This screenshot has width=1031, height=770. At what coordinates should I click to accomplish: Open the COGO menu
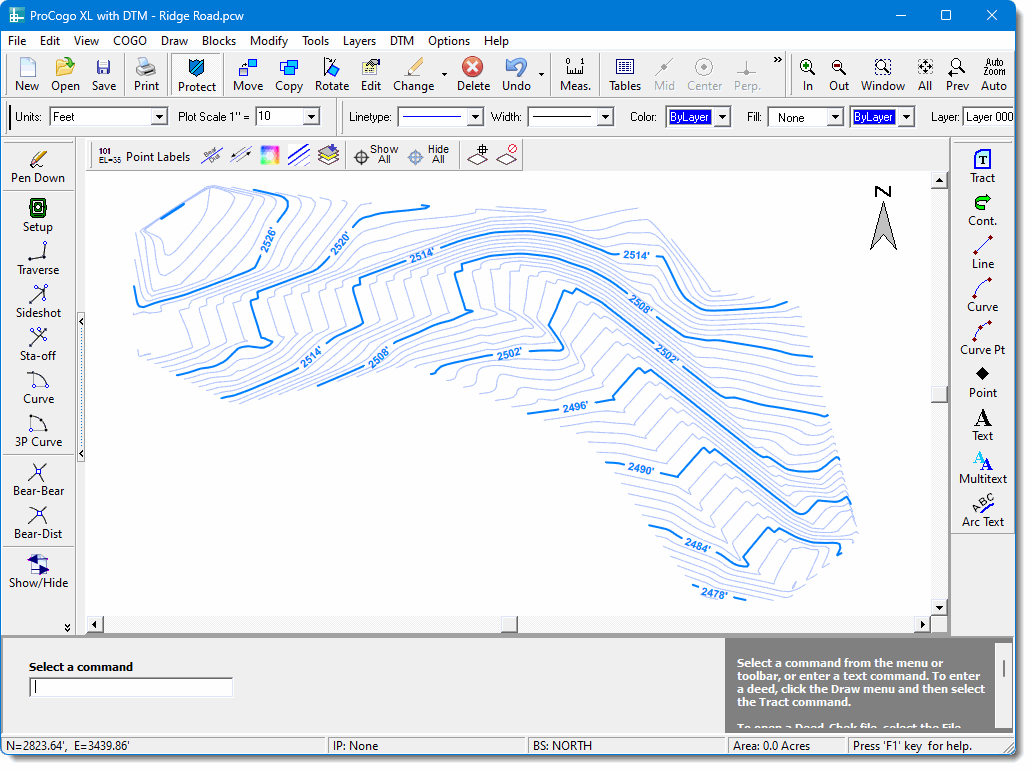point(130,41)
